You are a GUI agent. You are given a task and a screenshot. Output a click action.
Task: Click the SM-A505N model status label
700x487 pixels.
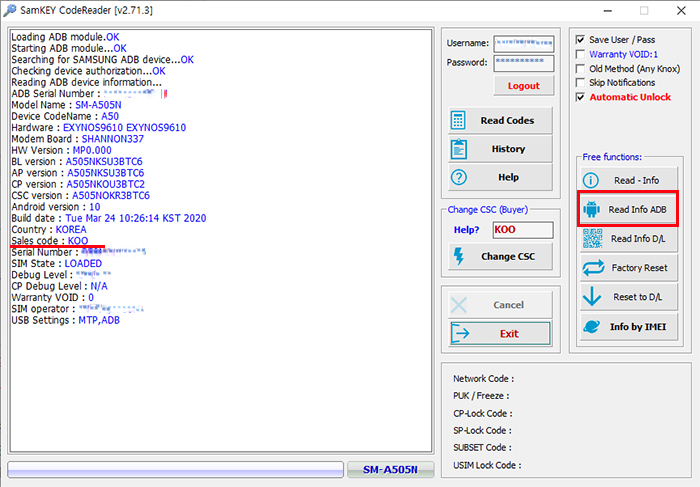[390, 470]
